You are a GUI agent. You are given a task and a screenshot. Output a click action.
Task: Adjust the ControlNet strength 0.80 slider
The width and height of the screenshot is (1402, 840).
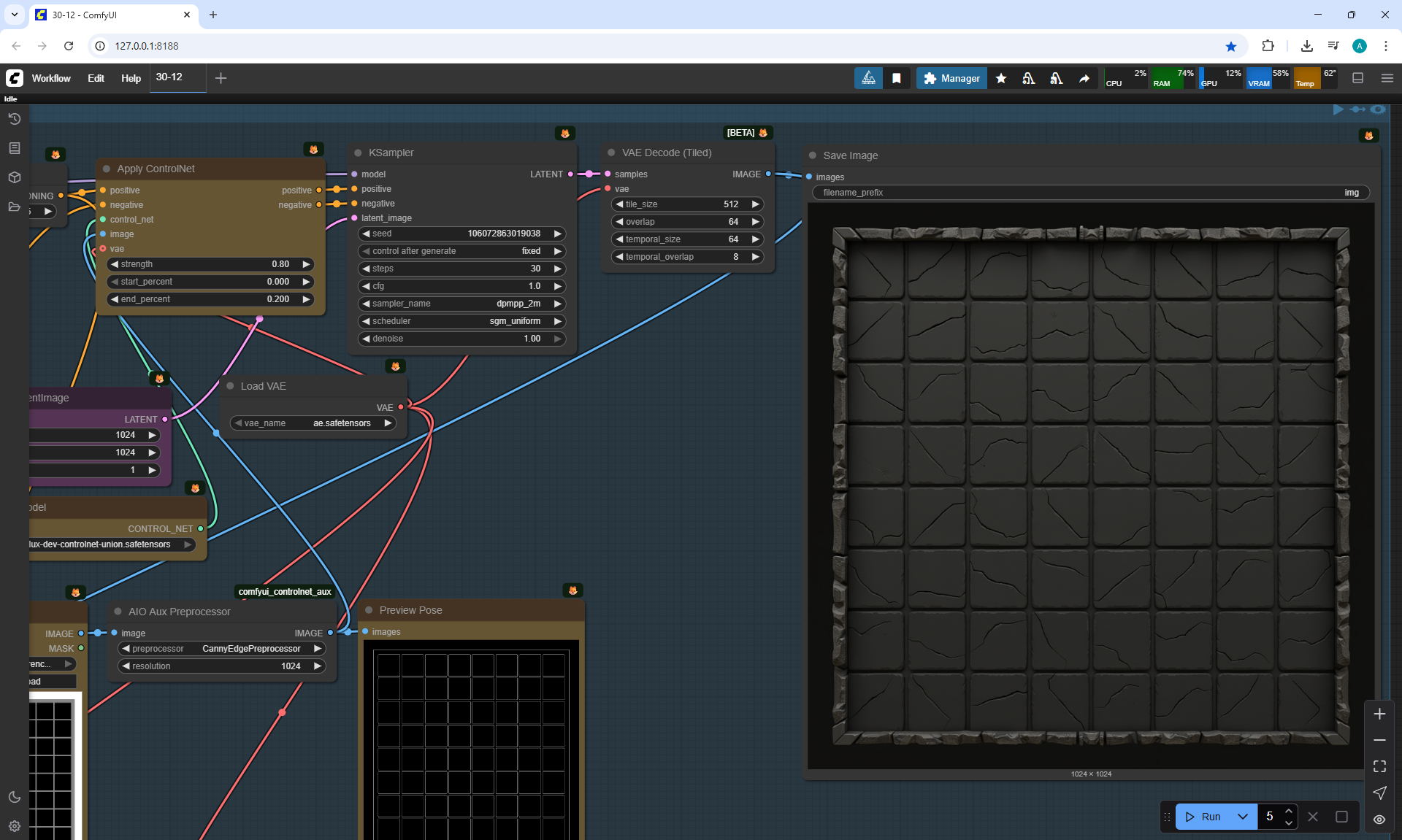pos(210,264)
